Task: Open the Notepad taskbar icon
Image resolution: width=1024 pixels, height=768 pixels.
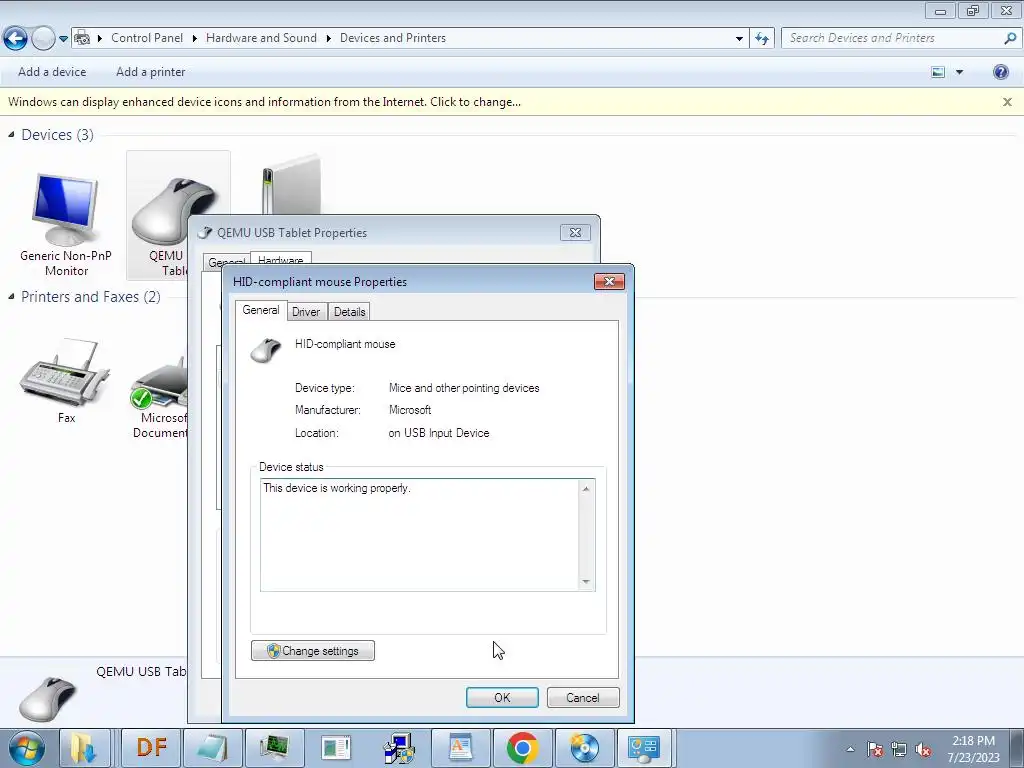Action: pos(213,748)
